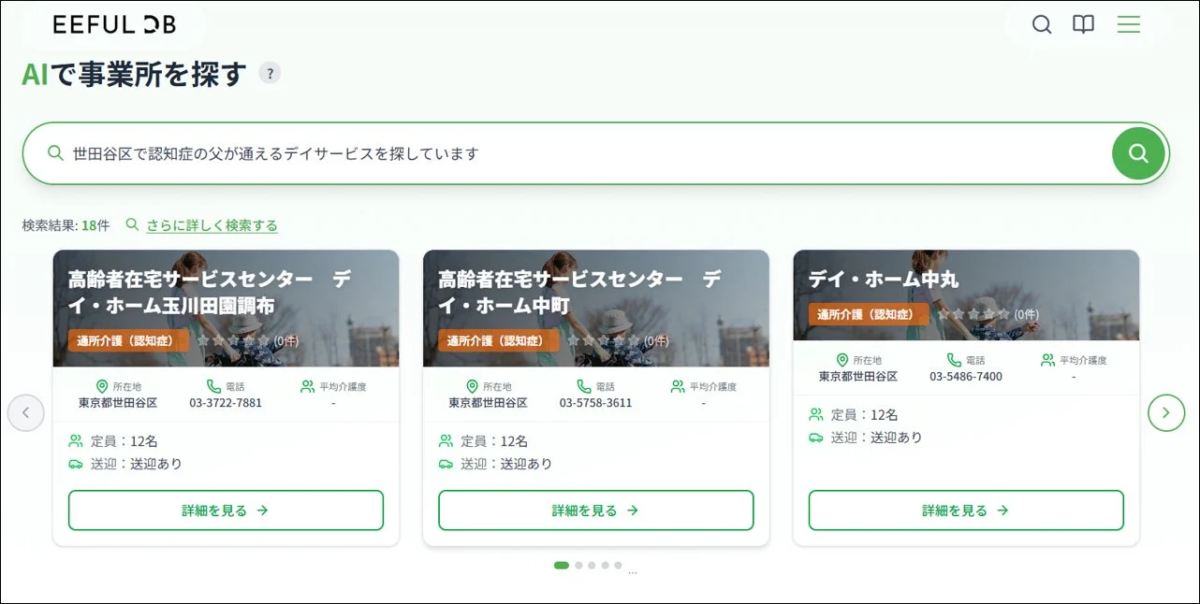Viewport: 1200px width, 604px height.
Task: Open the hamburger navigation menu
Action: [1128, 24]
